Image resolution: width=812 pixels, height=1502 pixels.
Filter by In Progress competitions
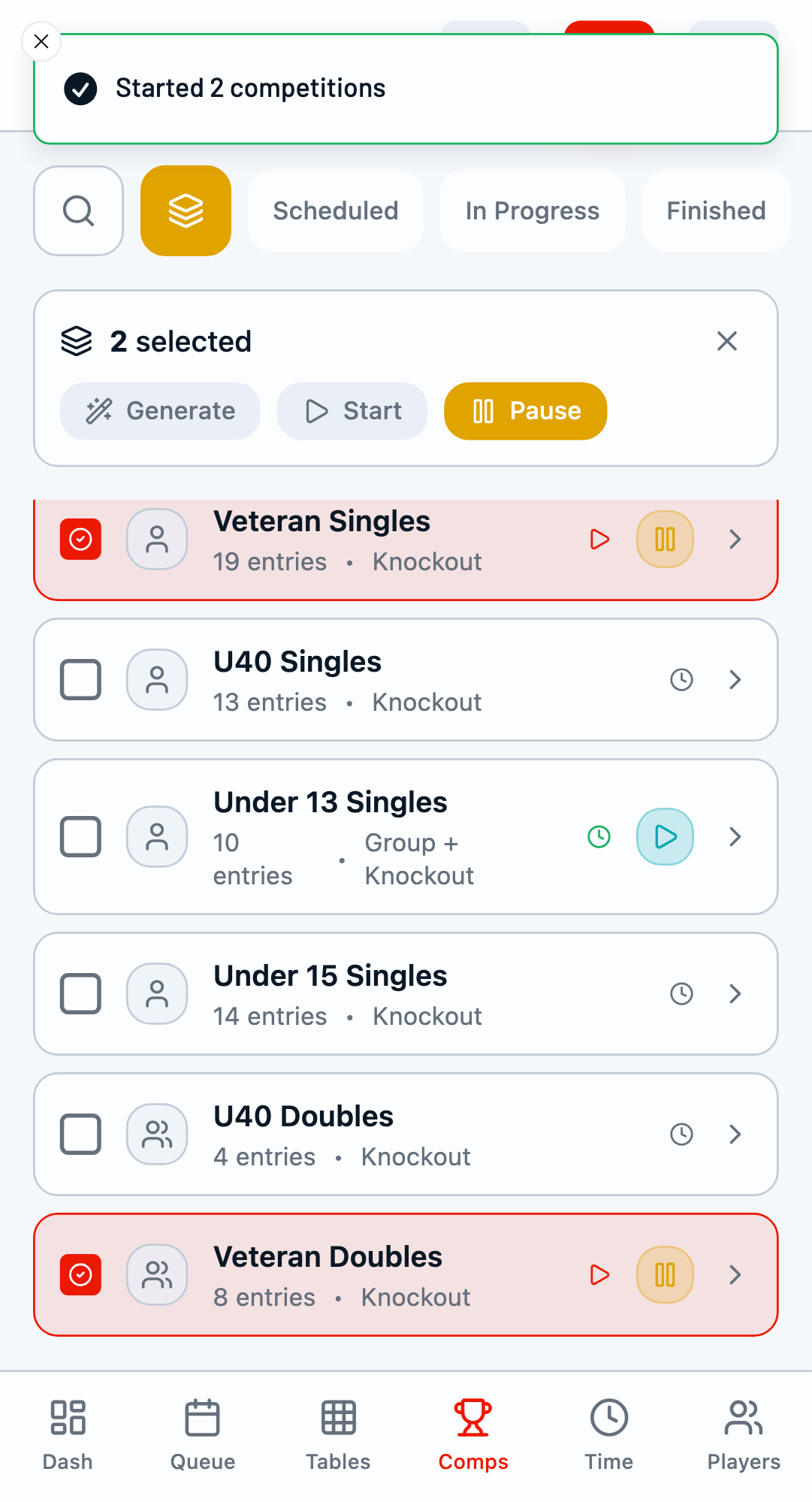(533, 211)
